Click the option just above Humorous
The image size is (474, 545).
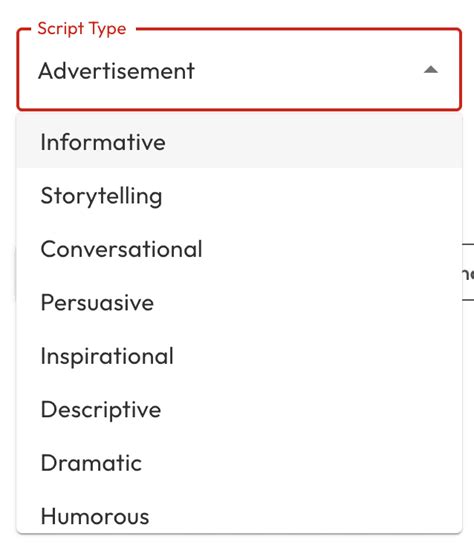(x=239, y=463)
